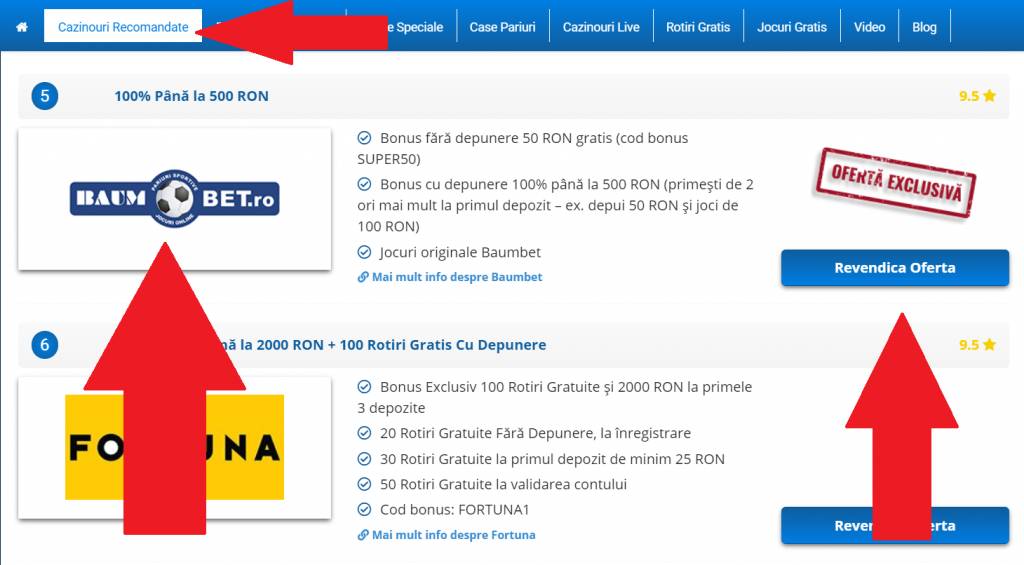Click the text "Jocuri originale Baumbet"
Screen dimensions: 1024x565
[x=460, y=252]
